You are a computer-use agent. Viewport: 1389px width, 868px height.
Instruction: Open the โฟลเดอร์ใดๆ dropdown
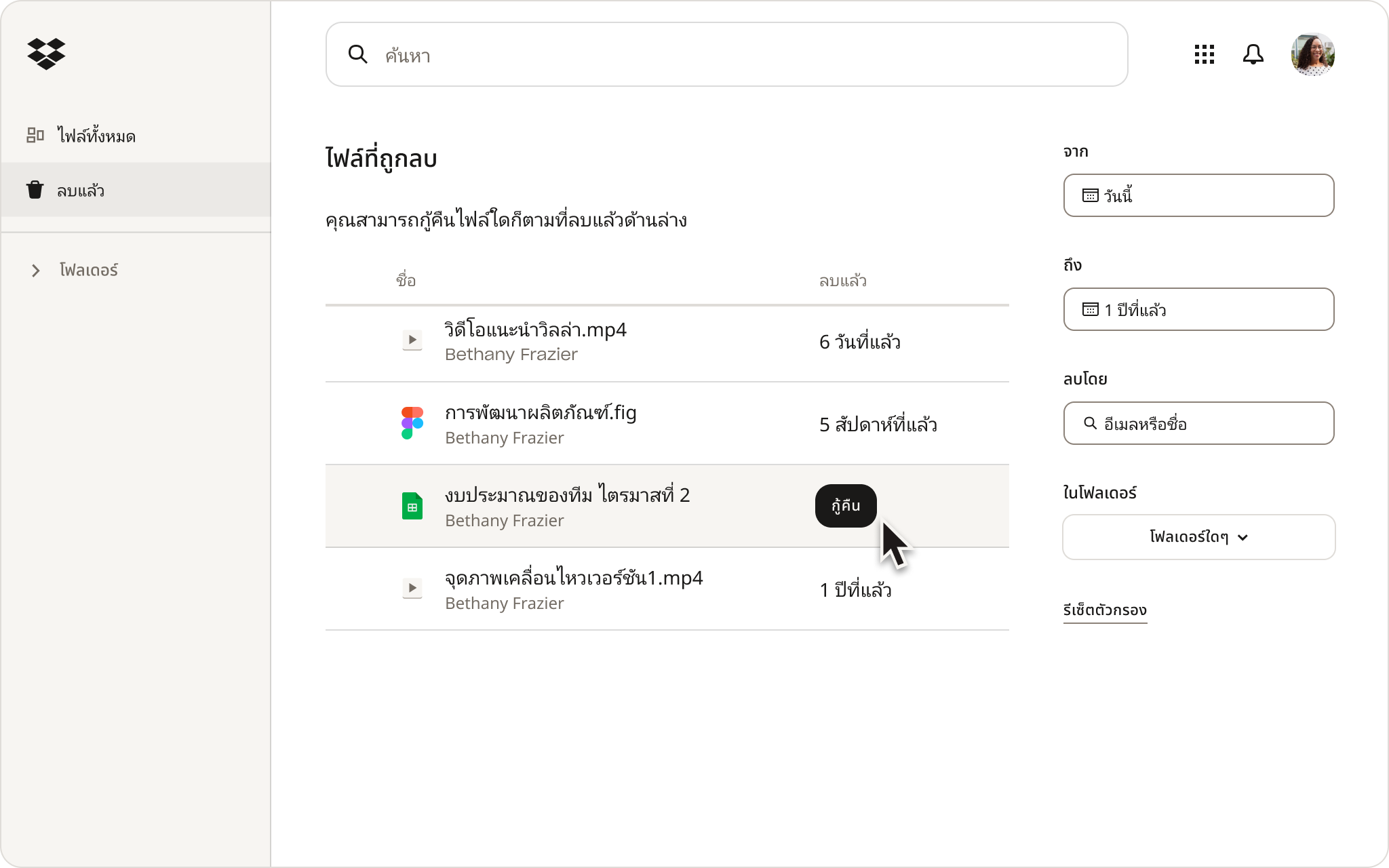1198,537
